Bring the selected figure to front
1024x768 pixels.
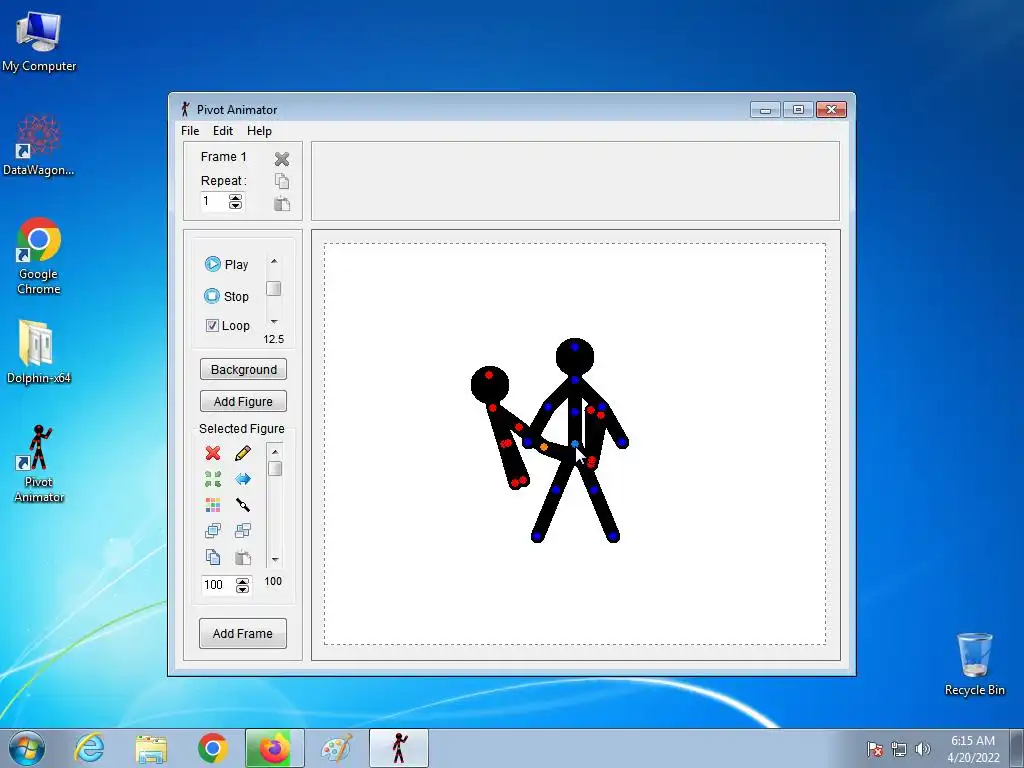click(x=213, y=530)
